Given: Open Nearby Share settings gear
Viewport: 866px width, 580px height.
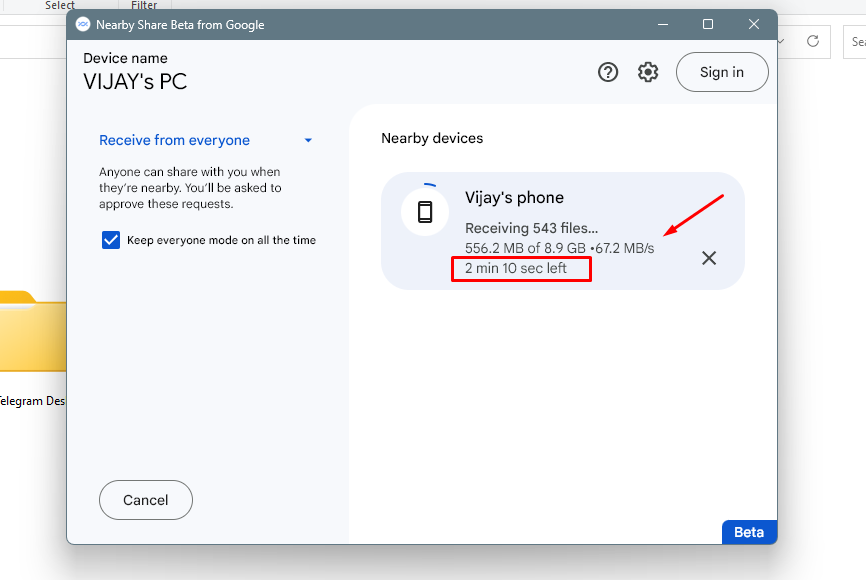Looking at the screenshot, I should pyautogui.click(x=648, y=72).
